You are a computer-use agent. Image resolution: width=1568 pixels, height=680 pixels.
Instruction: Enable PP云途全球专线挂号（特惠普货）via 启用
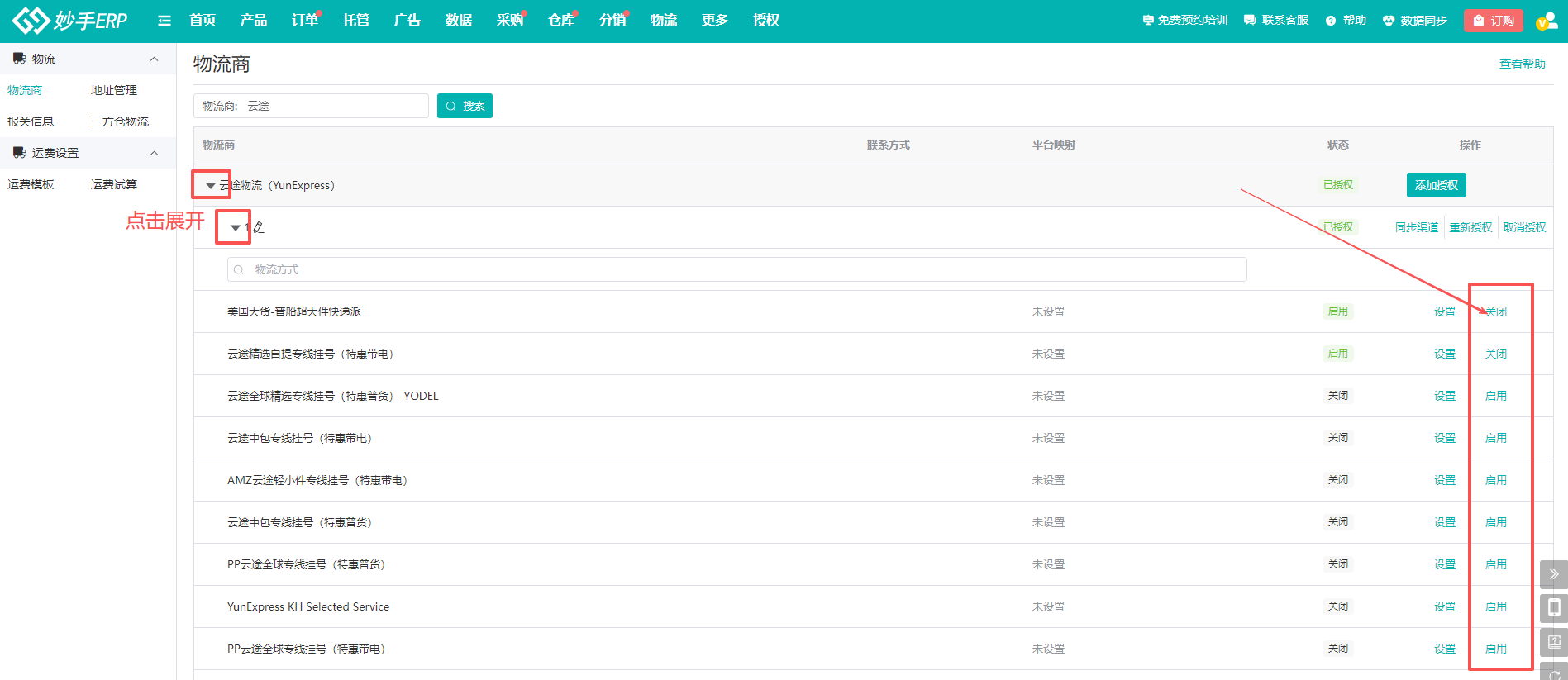(x=1496, y=564)
